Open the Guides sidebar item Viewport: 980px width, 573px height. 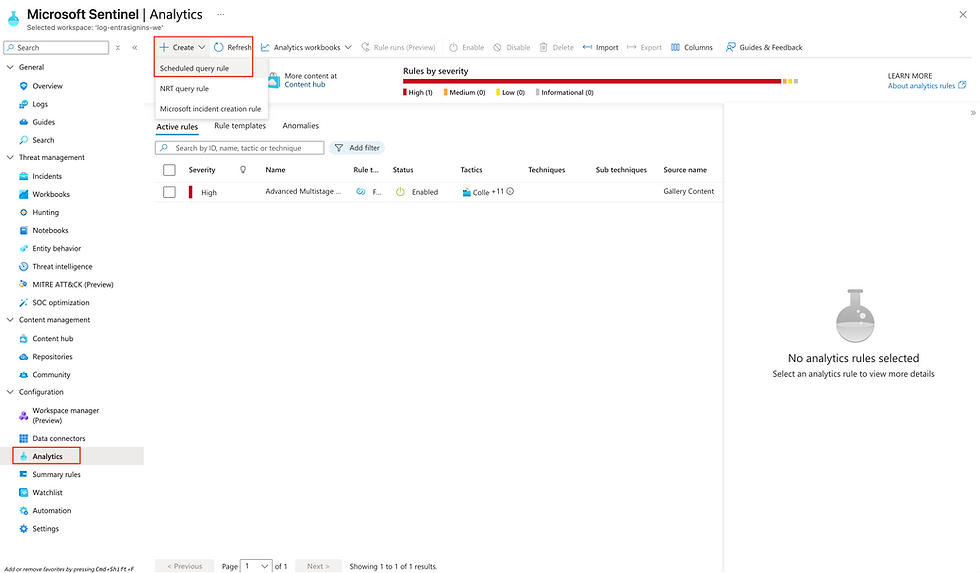coord(43,122)
